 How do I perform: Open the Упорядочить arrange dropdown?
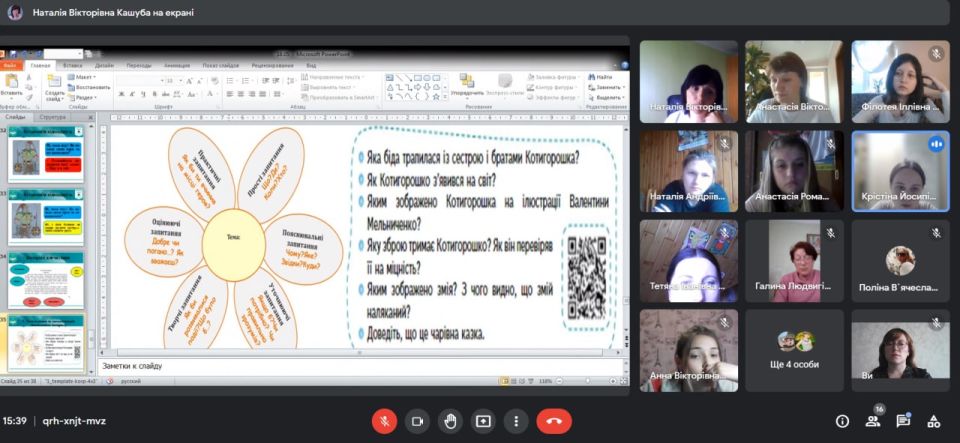(467, 86)
